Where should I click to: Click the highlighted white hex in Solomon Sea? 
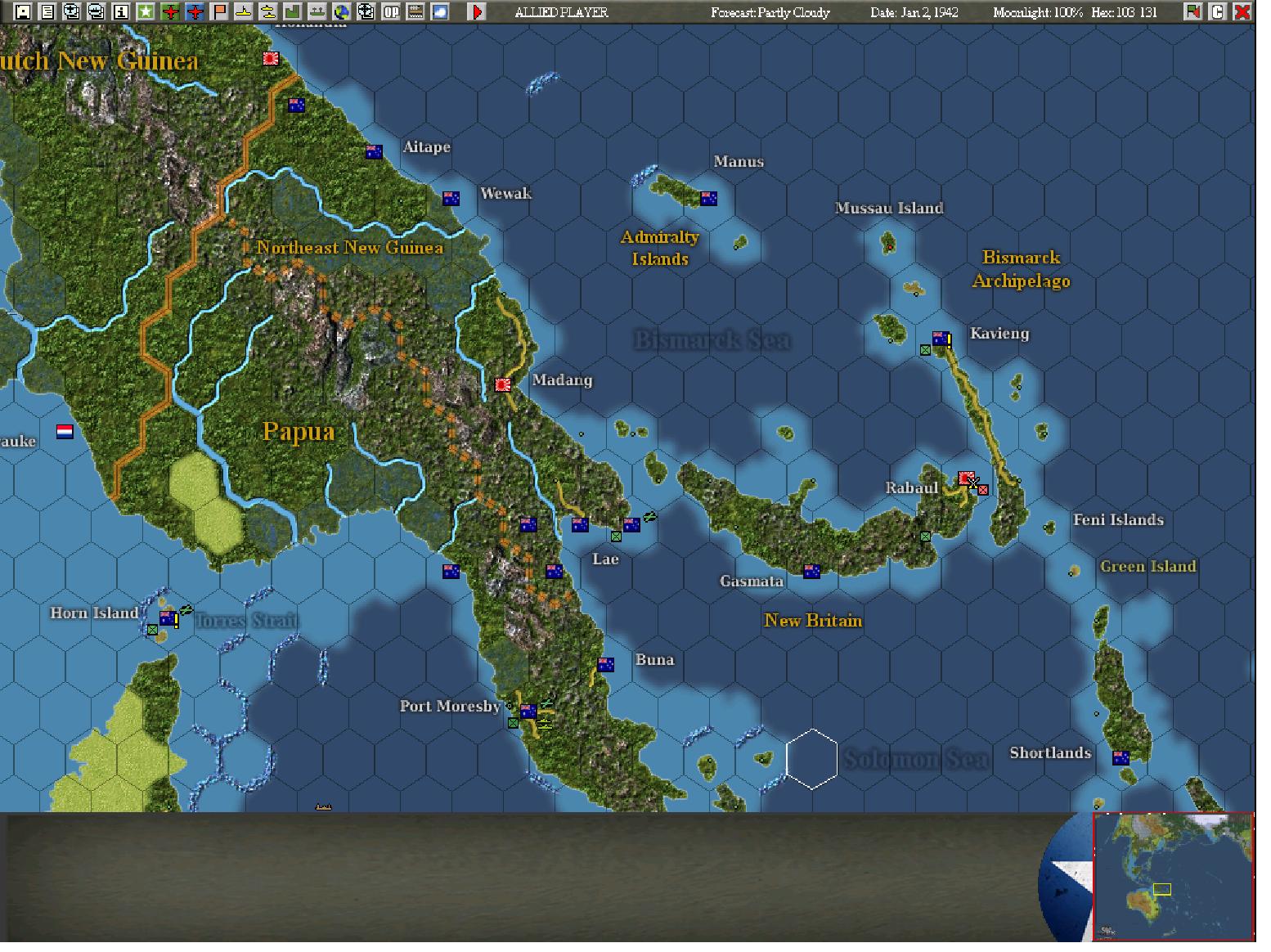point(811,759)
